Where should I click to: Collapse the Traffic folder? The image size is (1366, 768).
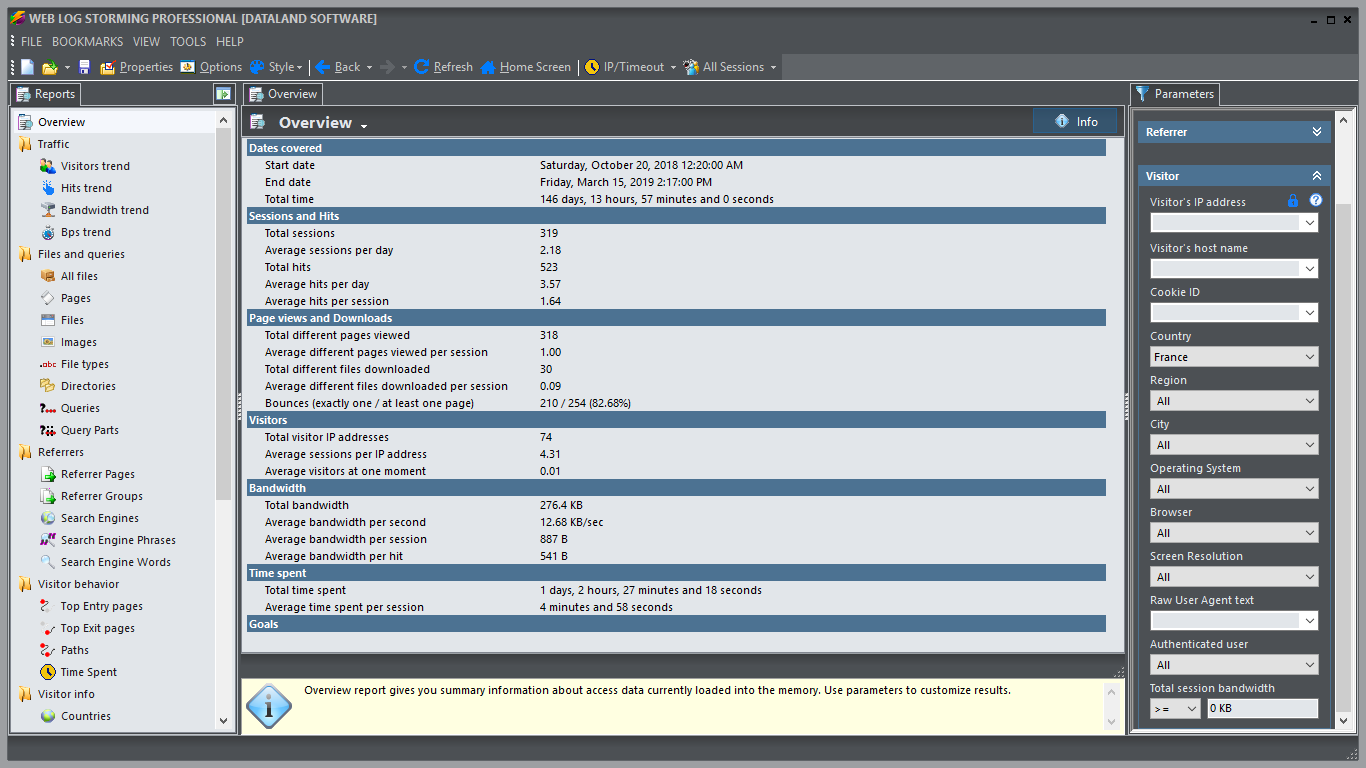[x=25, y=144]
